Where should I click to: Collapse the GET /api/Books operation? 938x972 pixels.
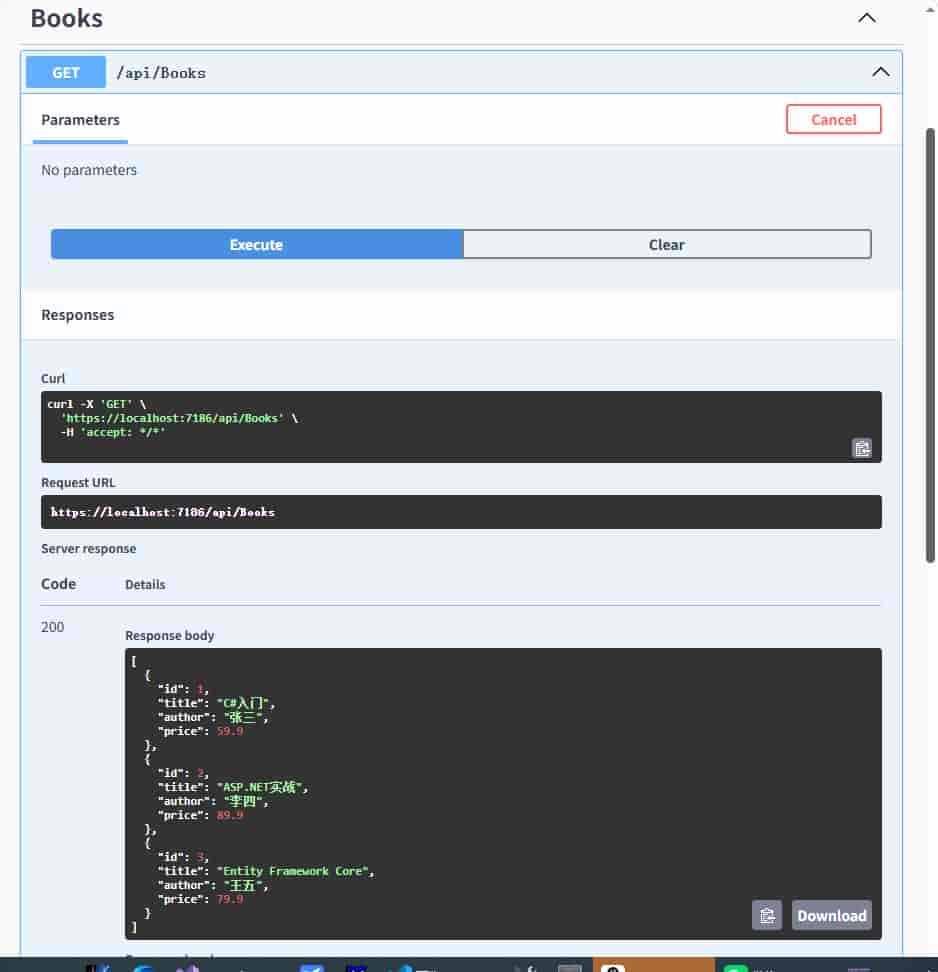tap(880, 72)
